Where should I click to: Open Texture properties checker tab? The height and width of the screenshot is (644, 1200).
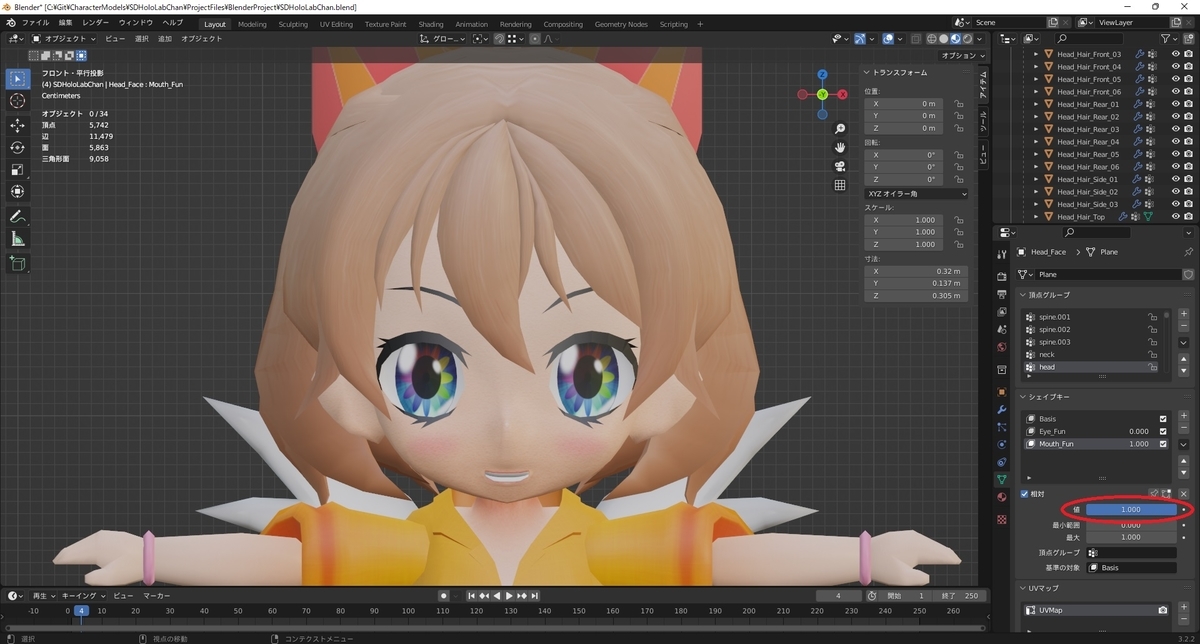coord(1002,520)
